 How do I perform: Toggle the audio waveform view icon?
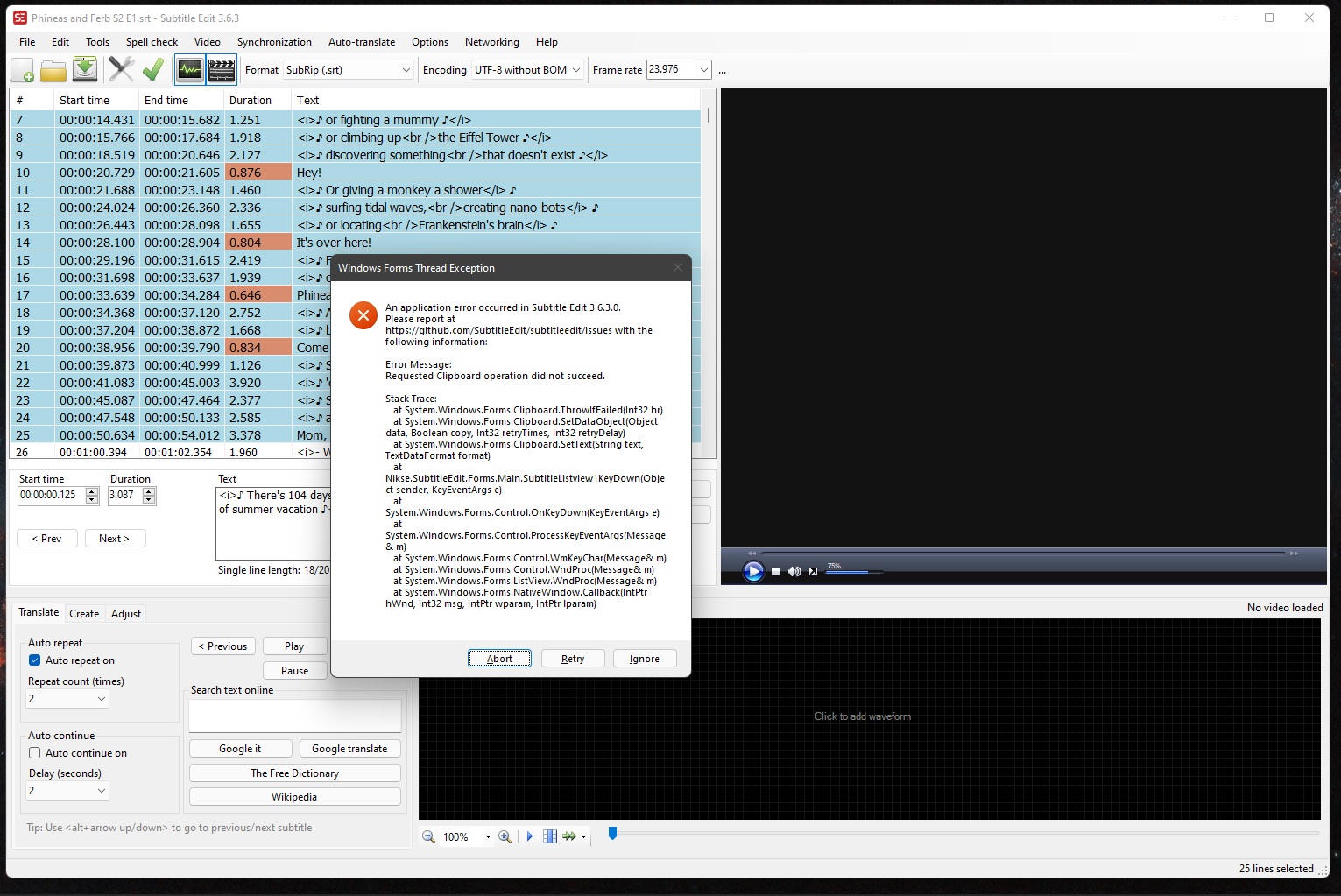pos(189,69)
